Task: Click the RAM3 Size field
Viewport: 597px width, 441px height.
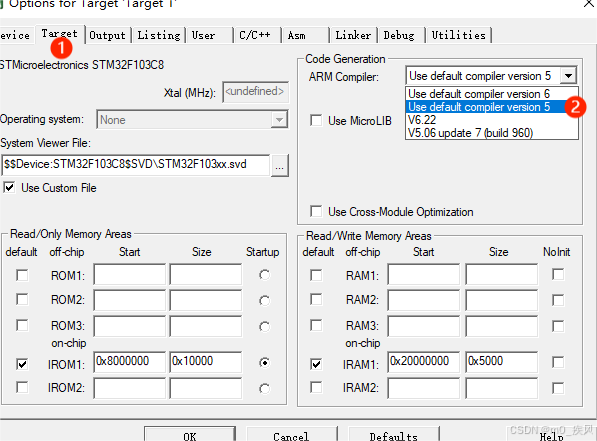Action: tap(502, 326)
